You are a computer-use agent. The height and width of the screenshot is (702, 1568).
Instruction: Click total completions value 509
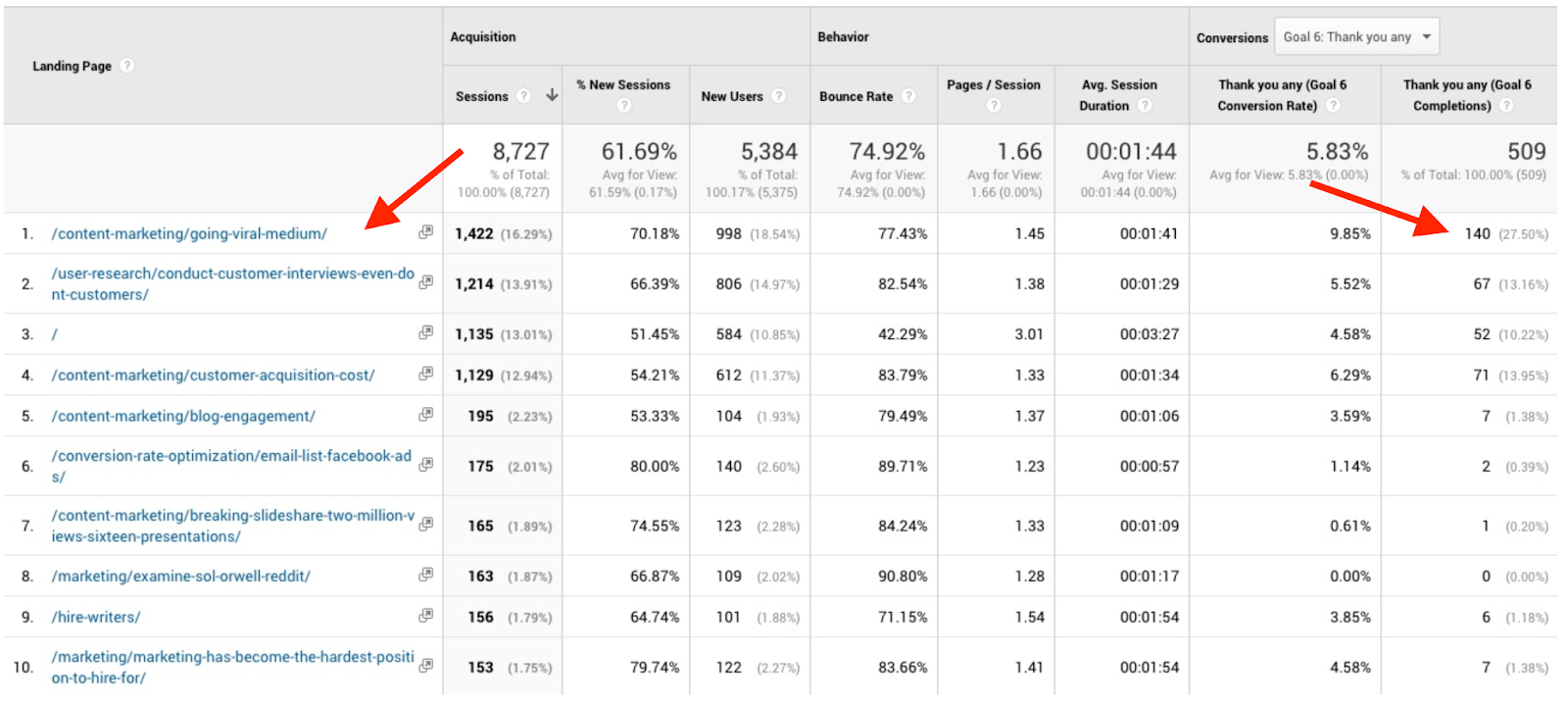1527,151
